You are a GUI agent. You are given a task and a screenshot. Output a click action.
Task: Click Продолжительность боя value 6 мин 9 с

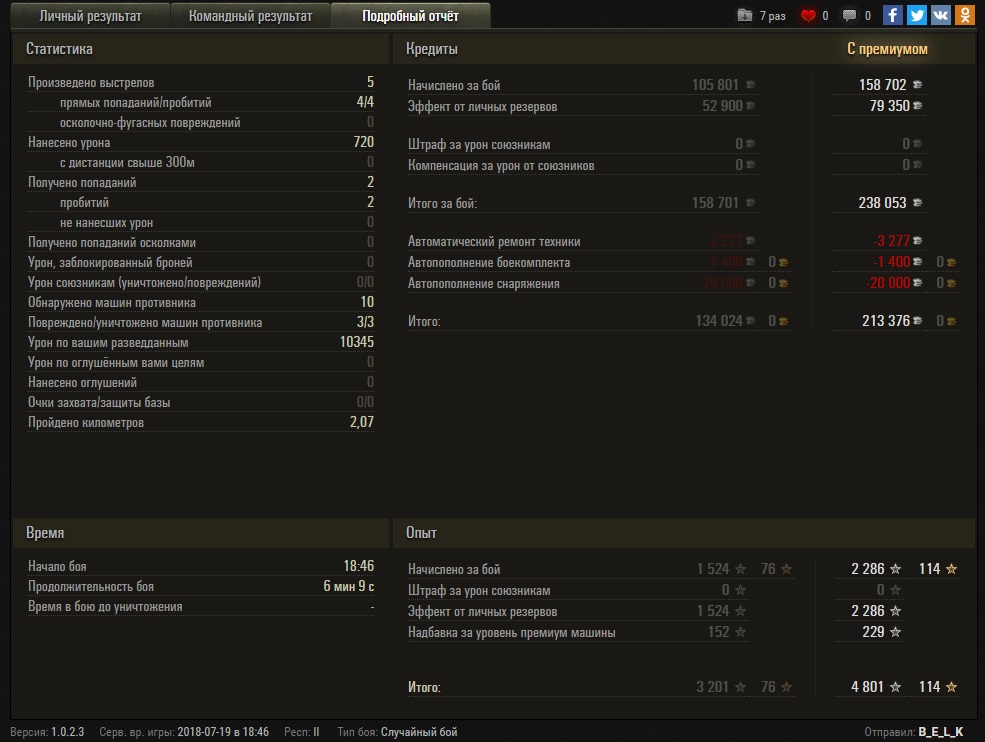[x=349, y=586]
